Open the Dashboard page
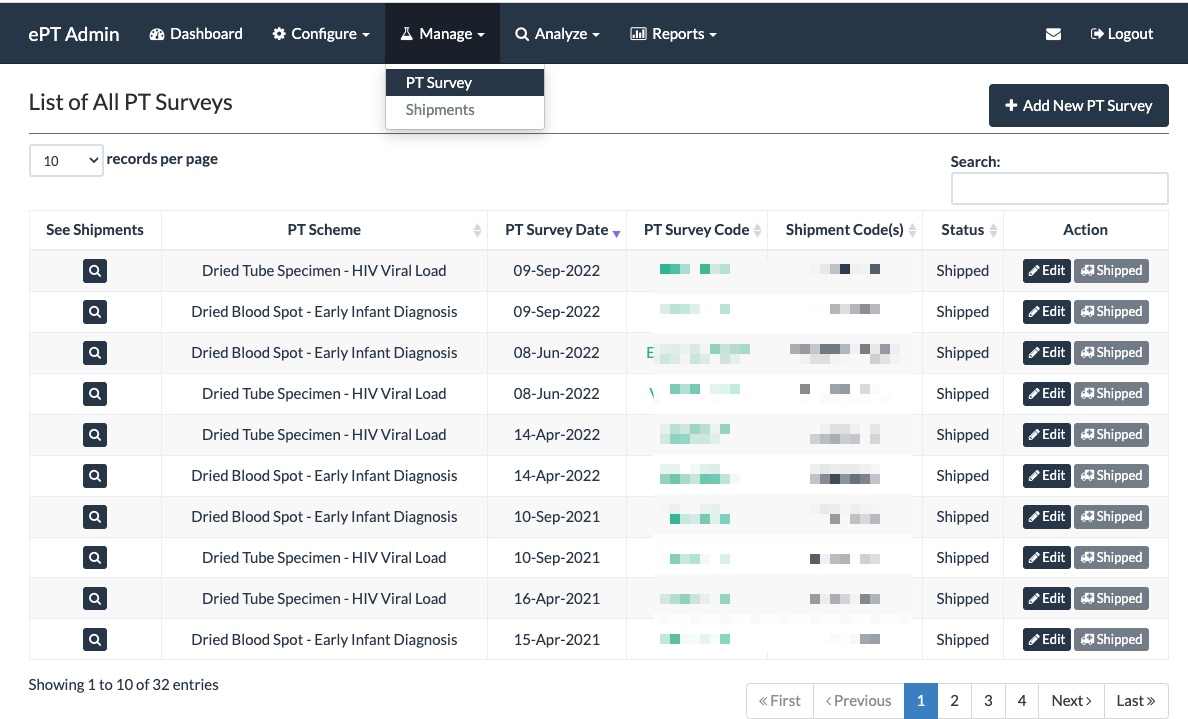Image resolution: width=1188 pixels, height=719 pixels. [196, 34]
